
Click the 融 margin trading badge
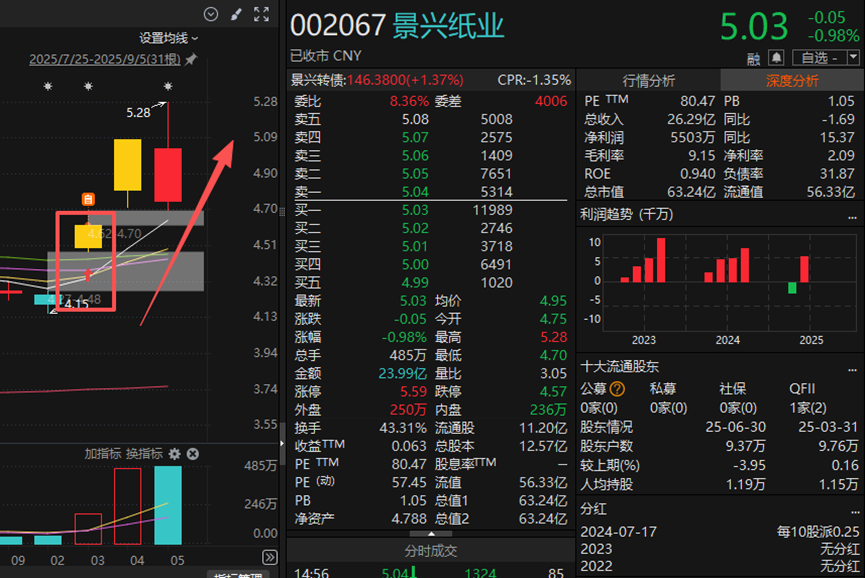click(754, 58)
